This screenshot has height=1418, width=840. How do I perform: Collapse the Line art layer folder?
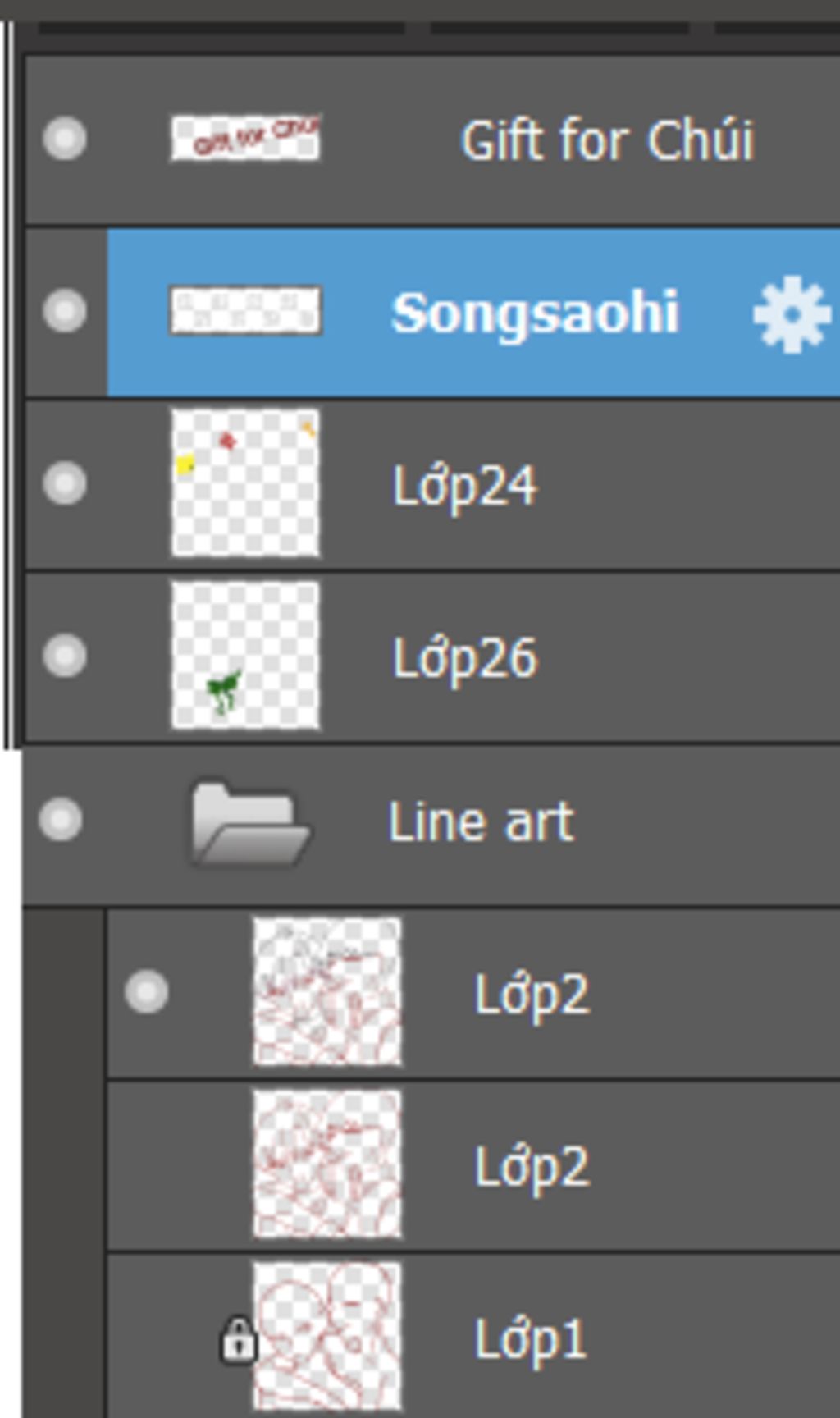[250, 823]
